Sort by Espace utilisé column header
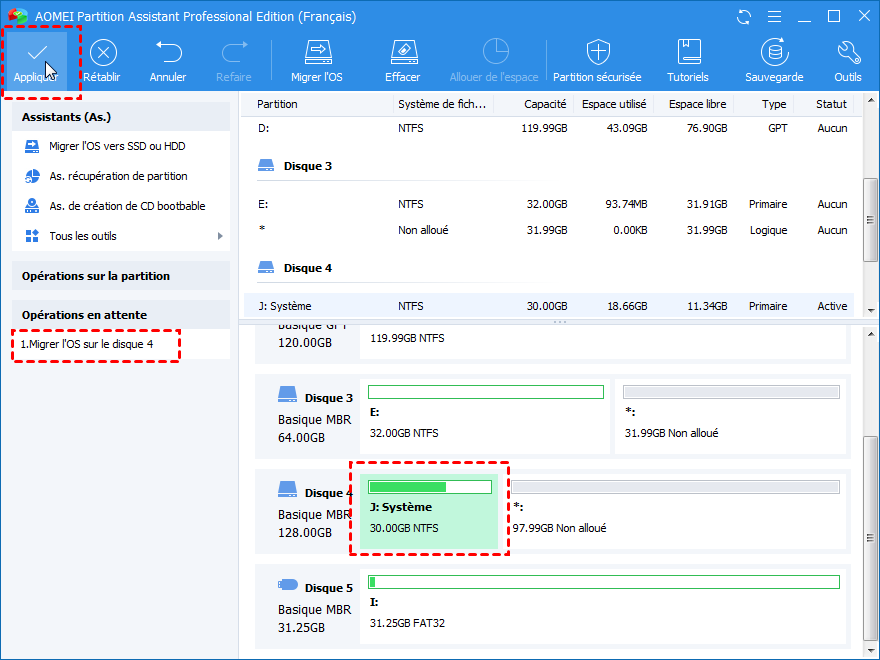Image resolution: width=880 pixels, height=660 pixels. [614, 104]
